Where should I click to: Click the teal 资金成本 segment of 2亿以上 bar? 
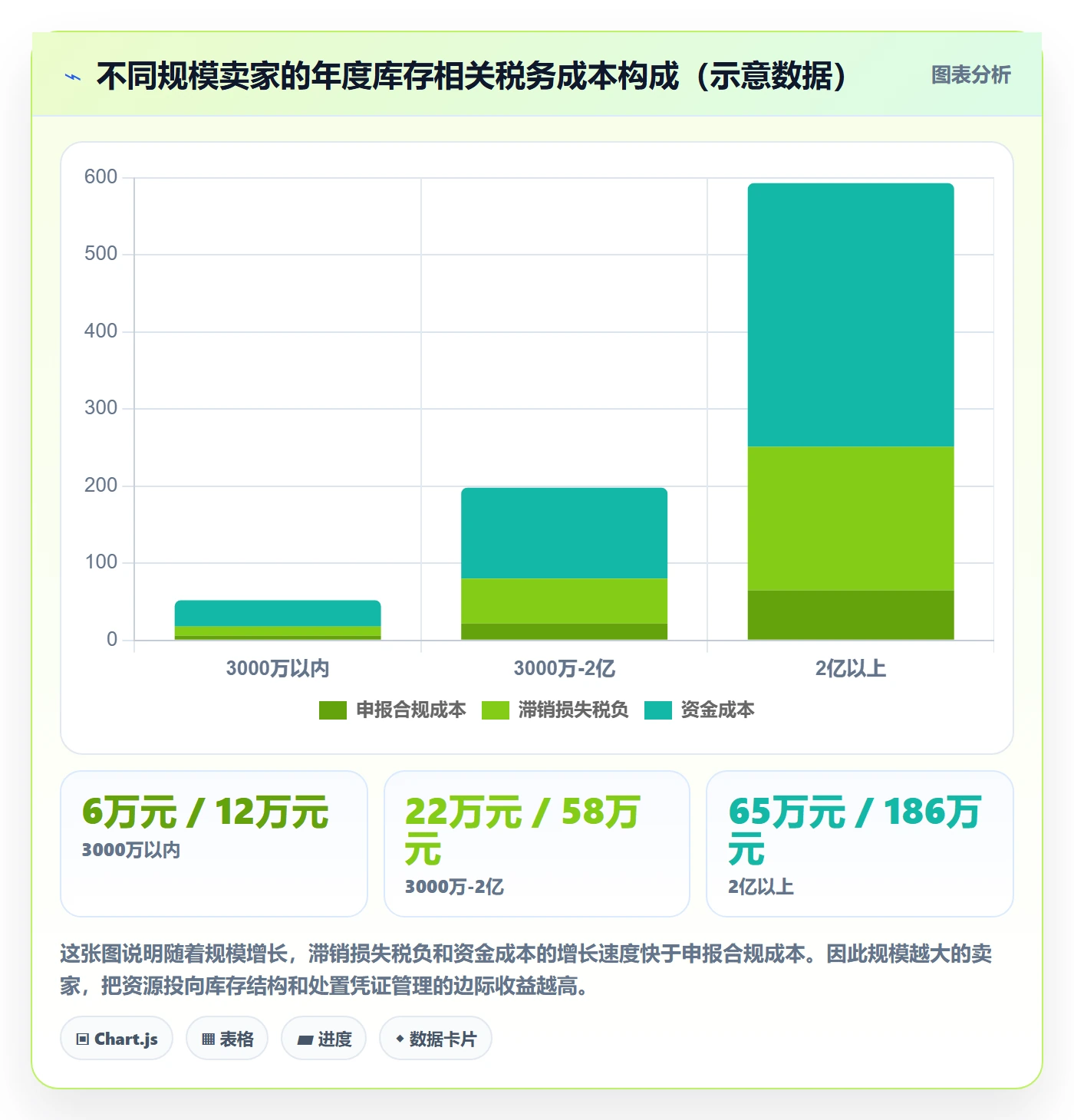pos(851,315)
